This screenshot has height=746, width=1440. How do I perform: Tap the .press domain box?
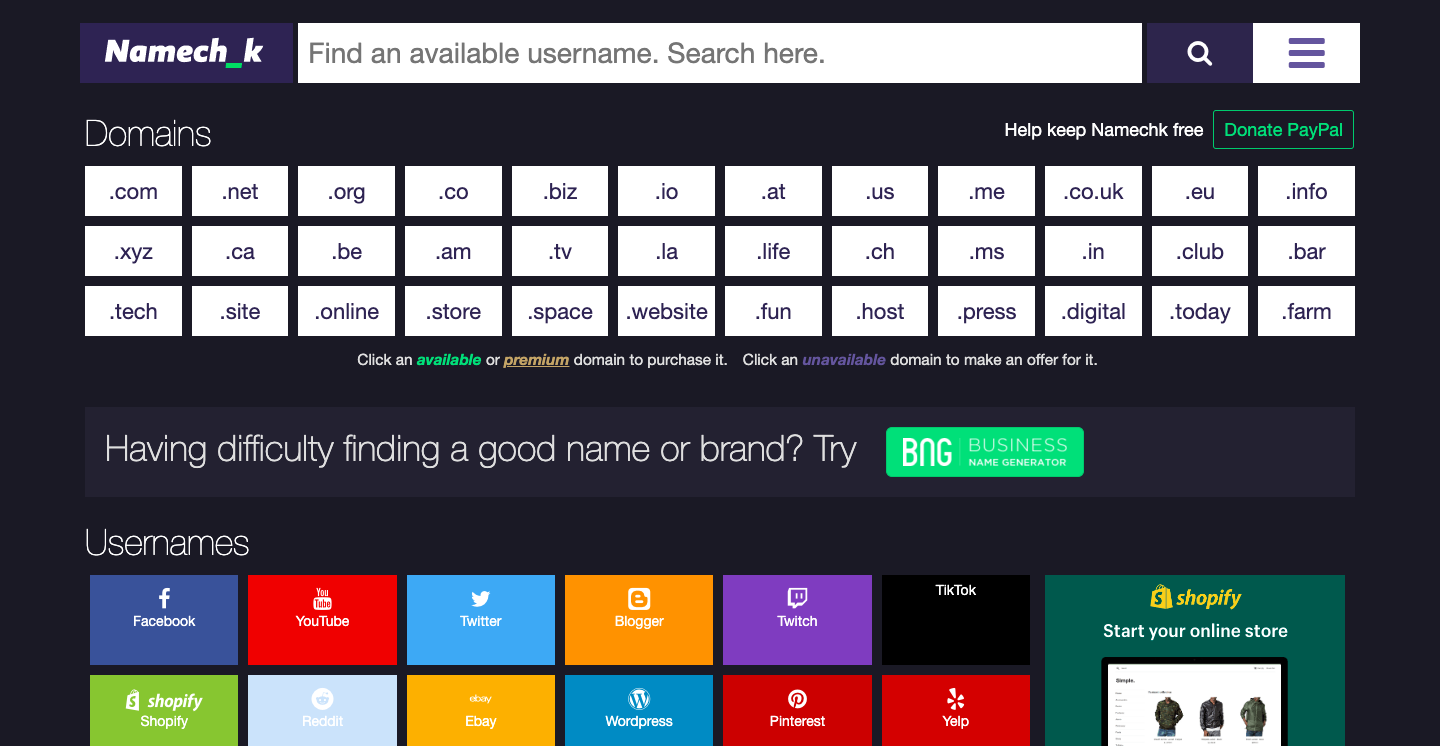click(986, 311)
